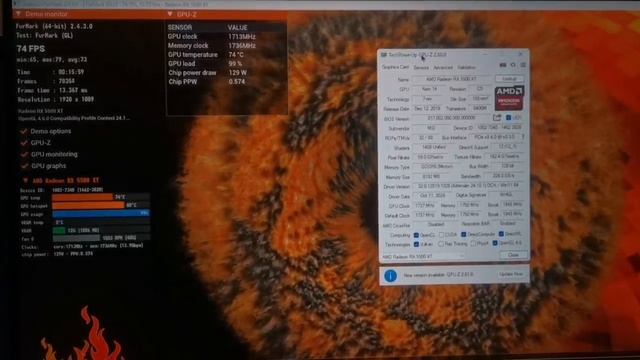
Task: Toggle the UEFI checkbox in GPU-Z
Action: (508, 118)
